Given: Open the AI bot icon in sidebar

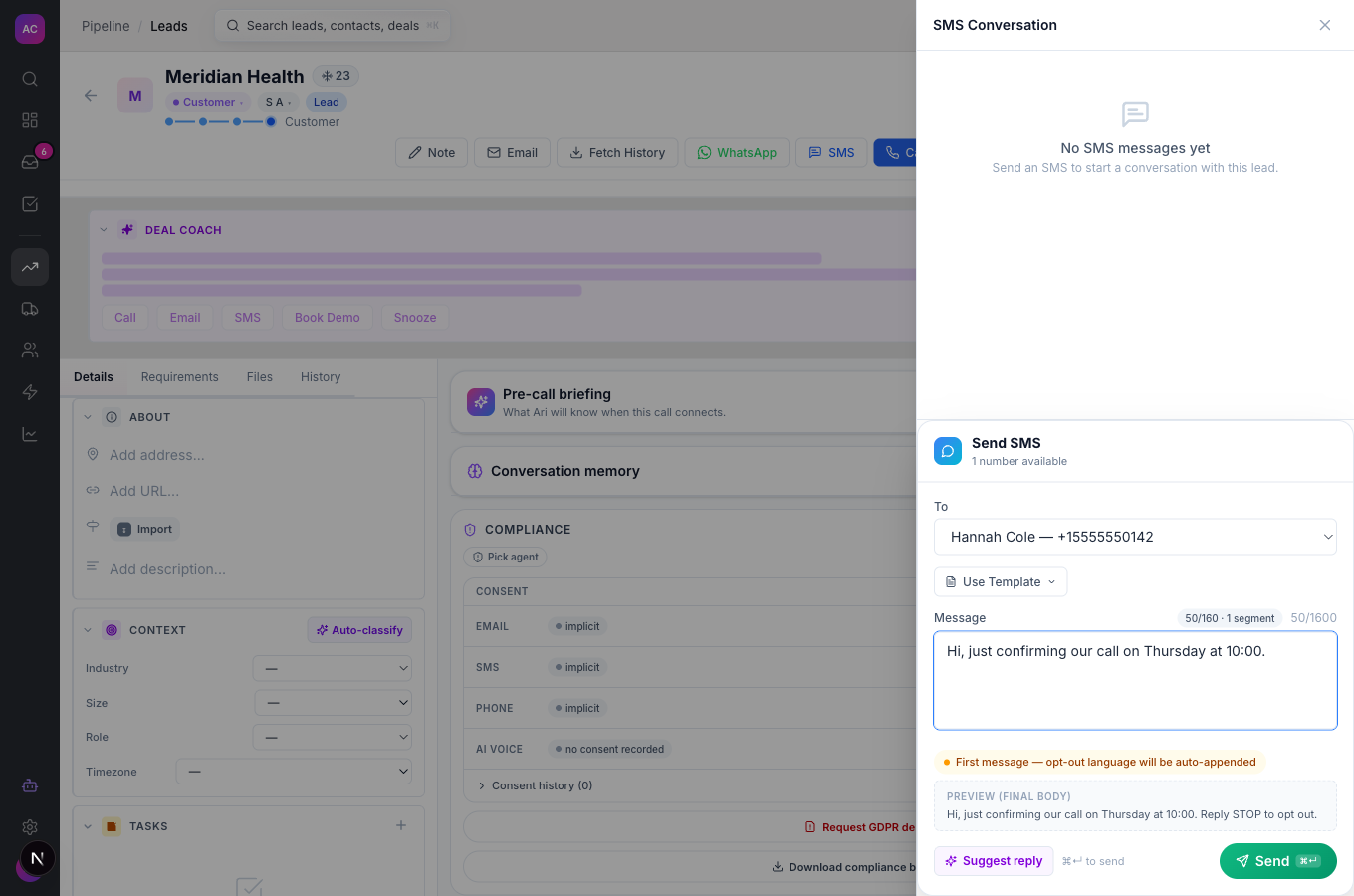Looking at the screenshot, I should (30, 785).
